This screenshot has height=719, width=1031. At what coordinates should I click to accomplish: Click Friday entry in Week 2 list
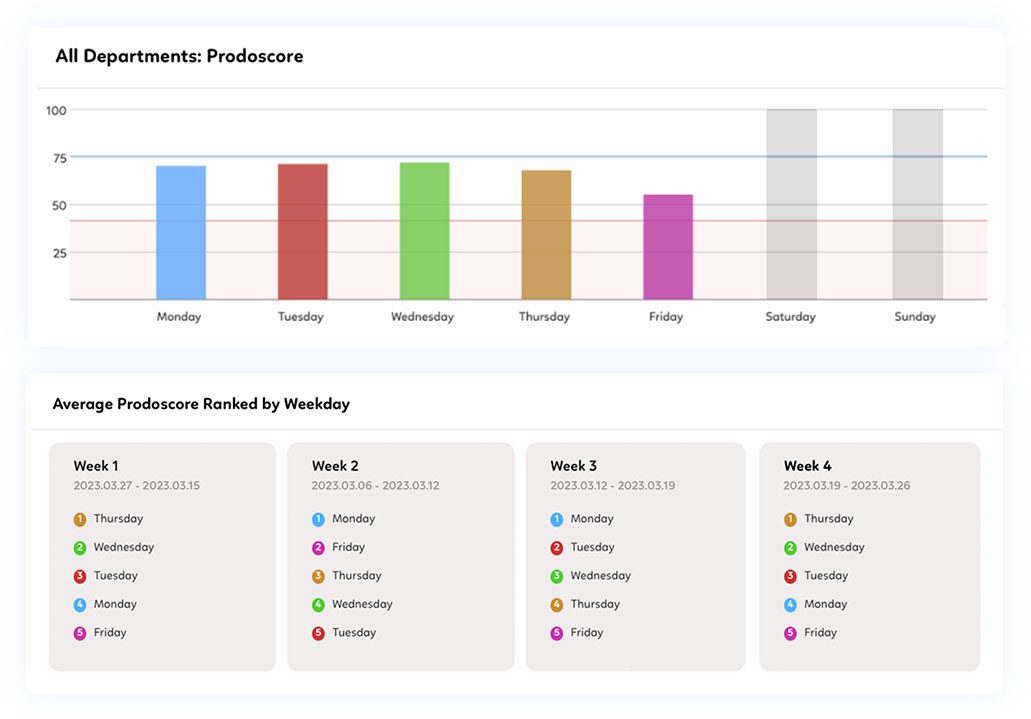coord(348,548)
